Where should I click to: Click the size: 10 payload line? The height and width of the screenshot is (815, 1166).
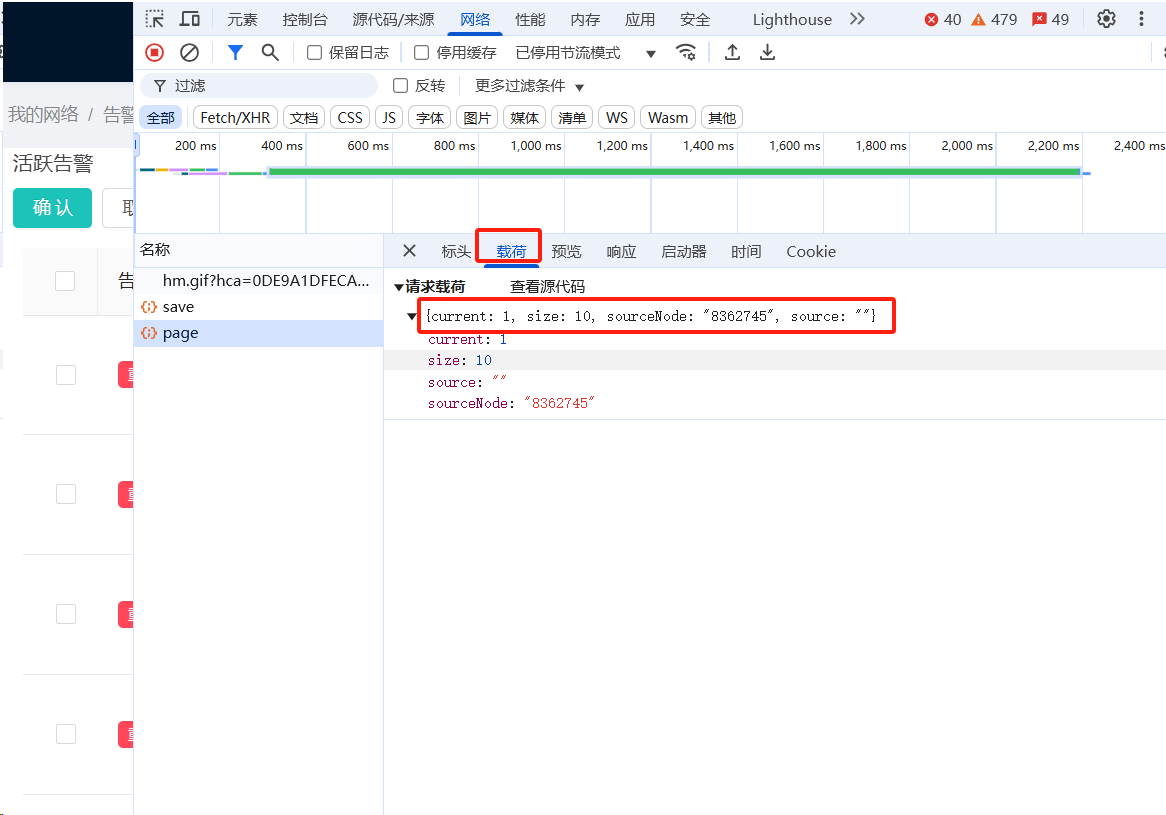click(460, 360)
